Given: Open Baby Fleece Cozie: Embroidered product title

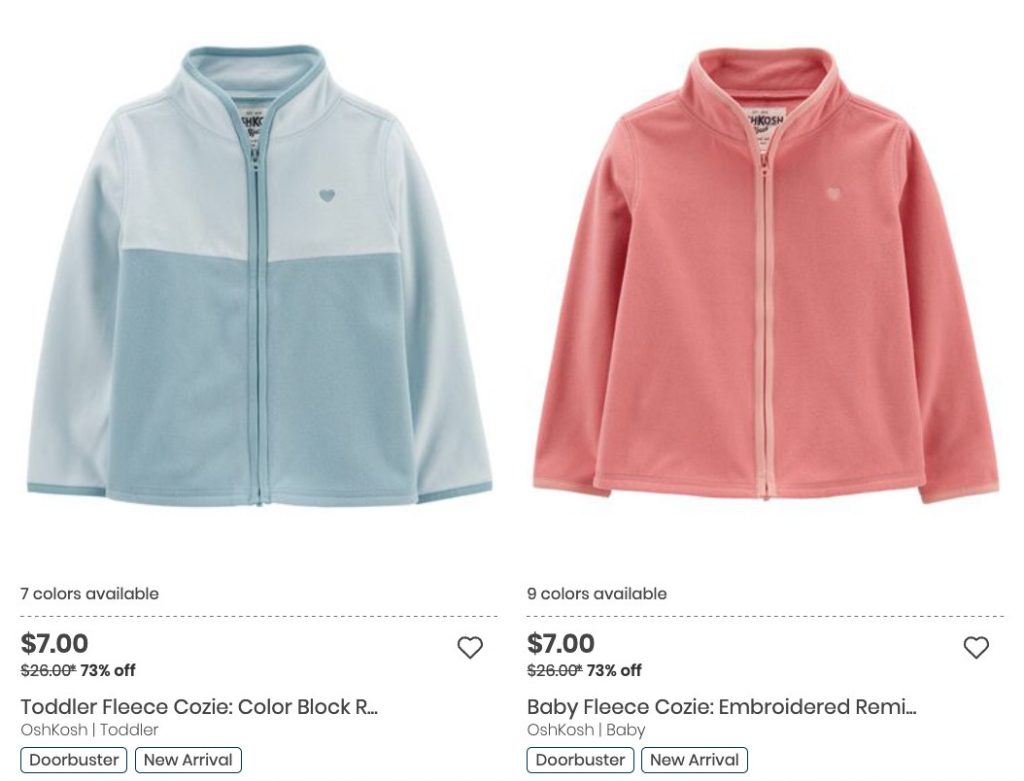Looking at the screenshot, I should [722, 707].
